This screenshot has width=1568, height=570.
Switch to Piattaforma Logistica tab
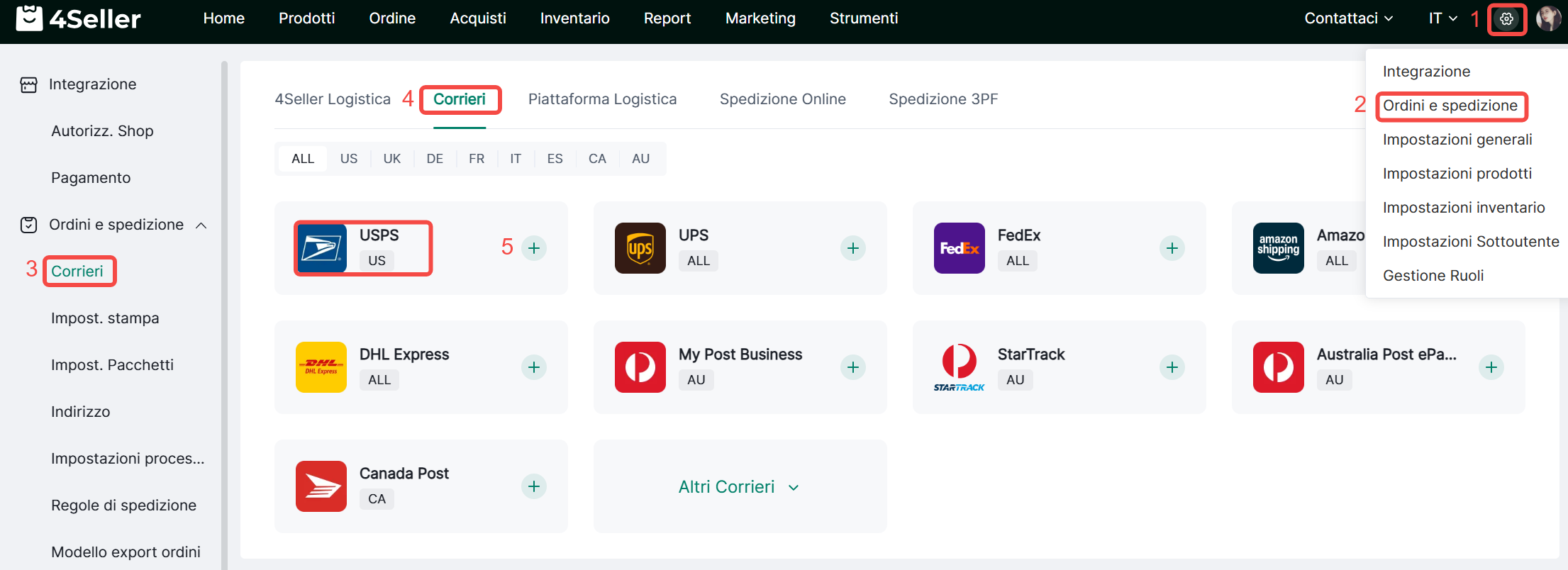602,99
